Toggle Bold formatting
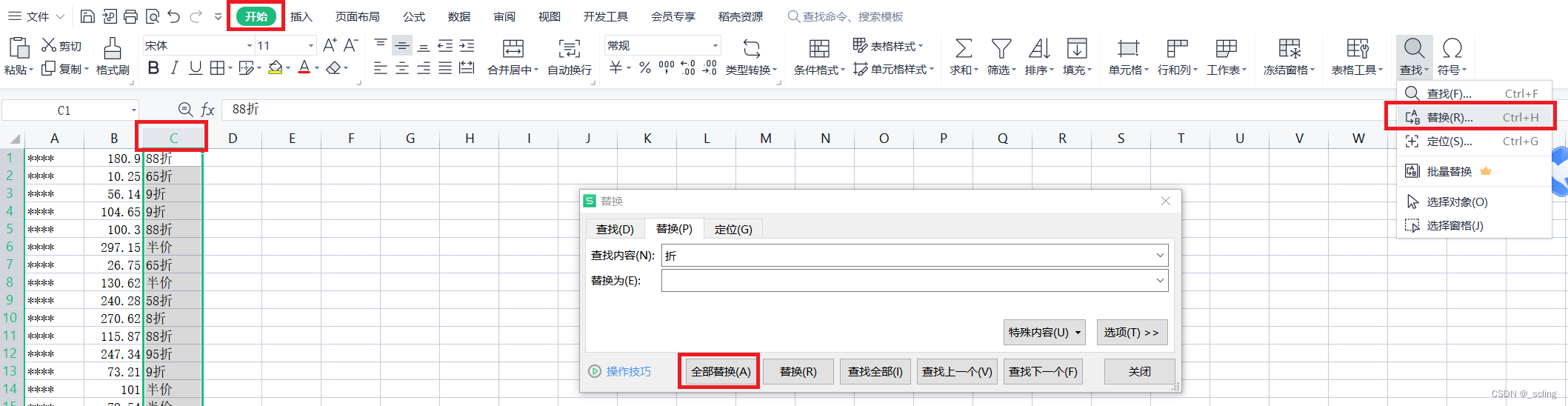 click(153, 68)
